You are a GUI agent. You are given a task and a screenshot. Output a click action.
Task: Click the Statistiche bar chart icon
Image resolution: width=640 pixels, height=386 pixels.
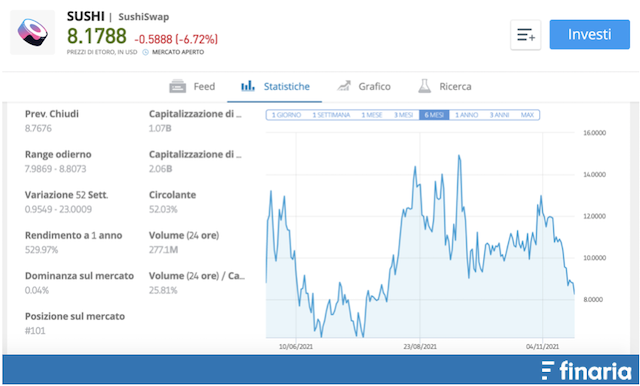coord(248,86)
